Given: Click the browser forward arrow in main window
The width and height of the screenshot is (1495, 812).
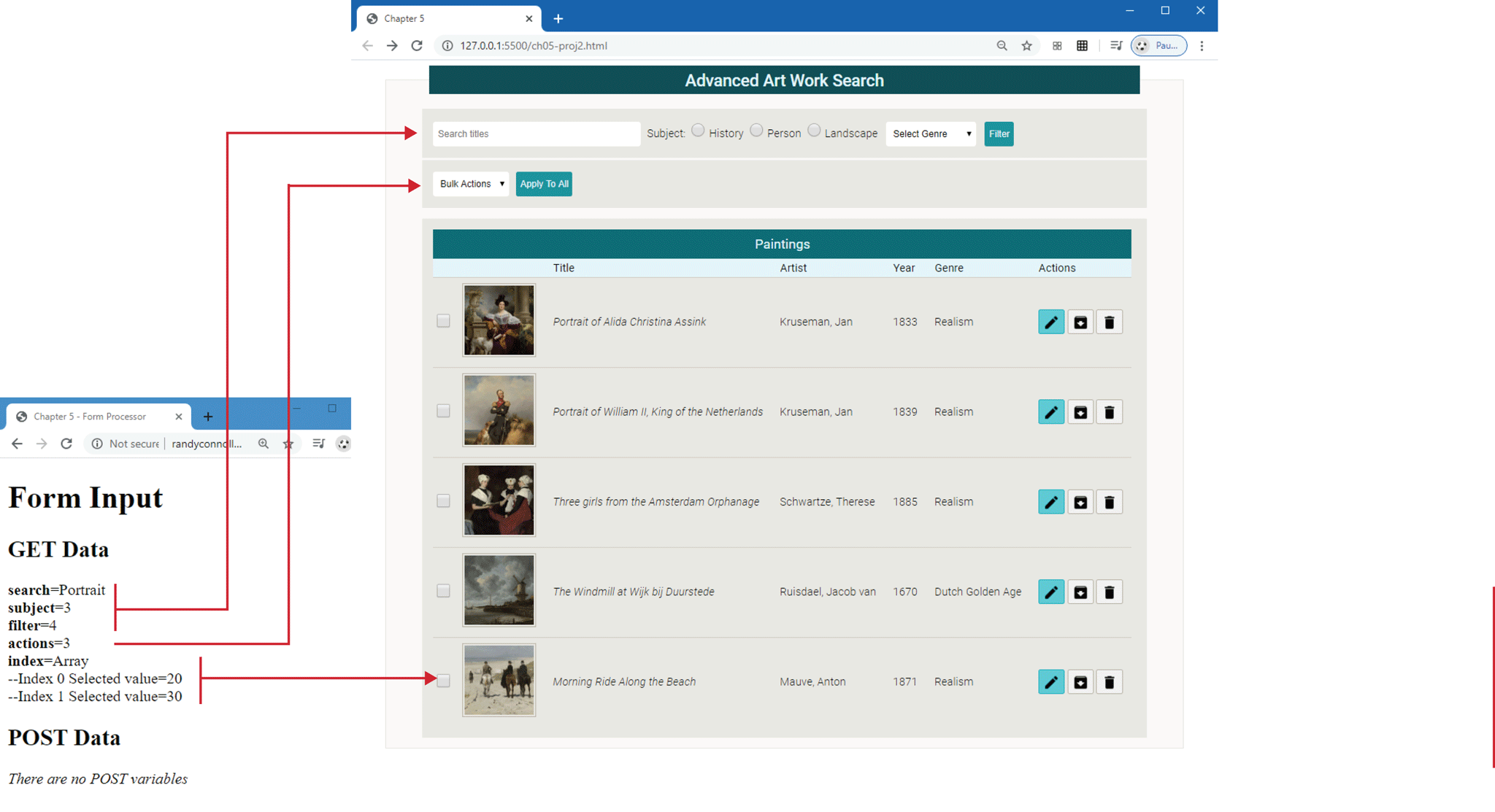Looking at the screenshot, I should coord(392,45).
